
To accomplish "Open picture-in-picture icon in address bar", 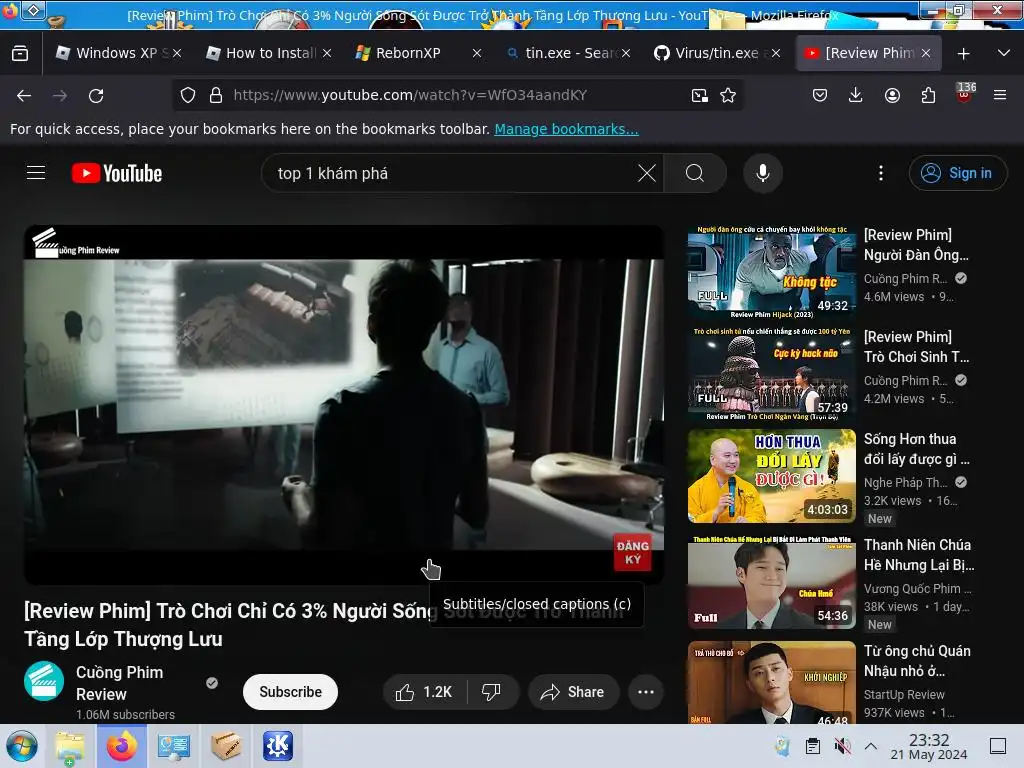I will [699, 95].
